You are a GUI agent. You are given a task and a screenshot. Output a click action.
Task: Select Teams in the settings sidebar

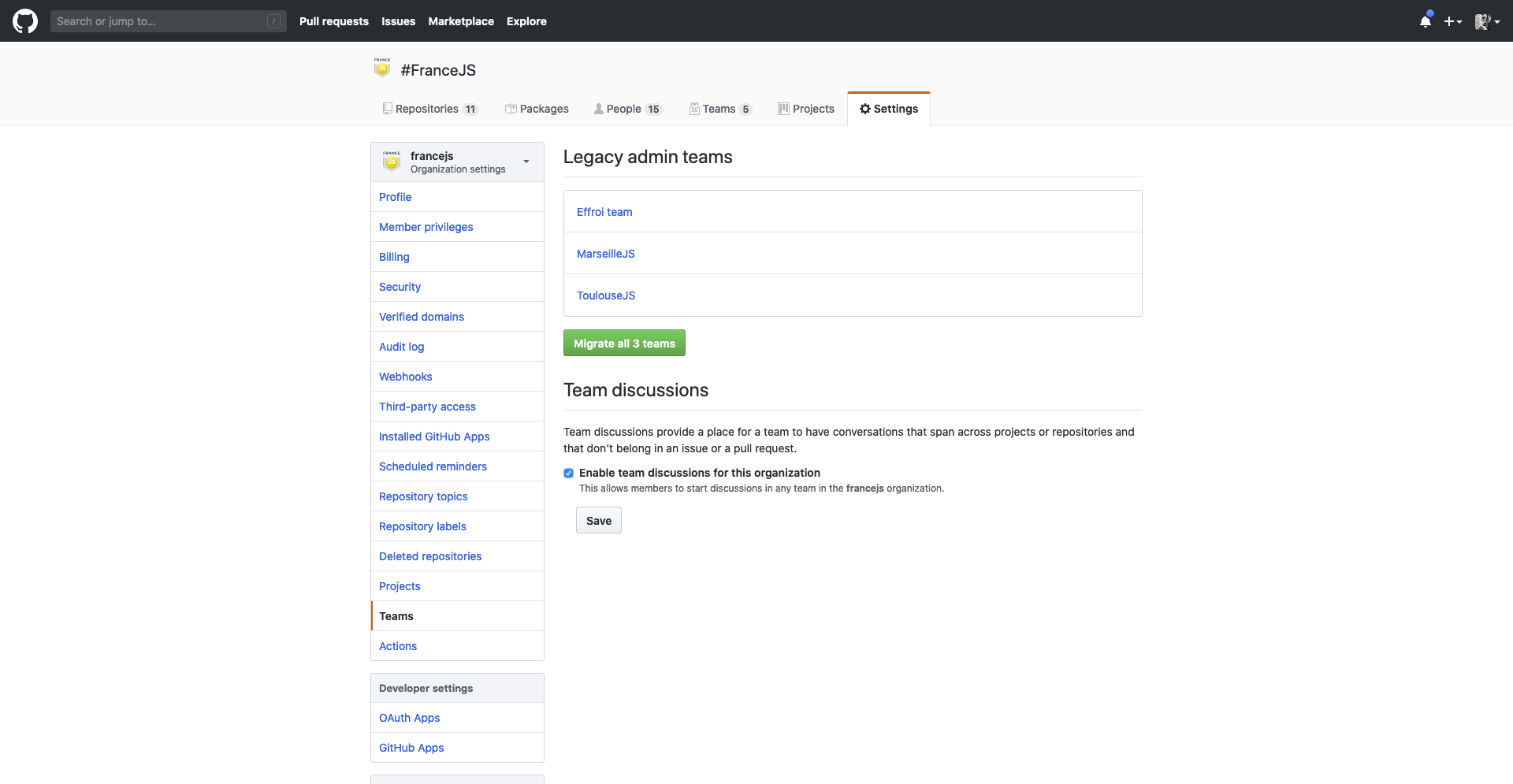tap(457, 616)
